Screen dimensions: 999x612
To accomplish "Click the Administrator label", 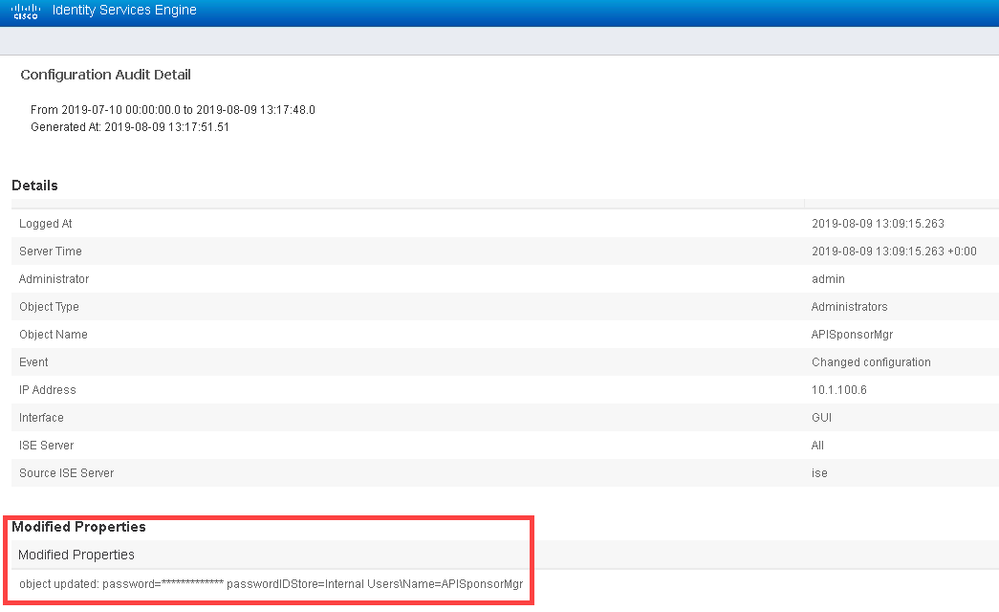I will coord(54,279).
